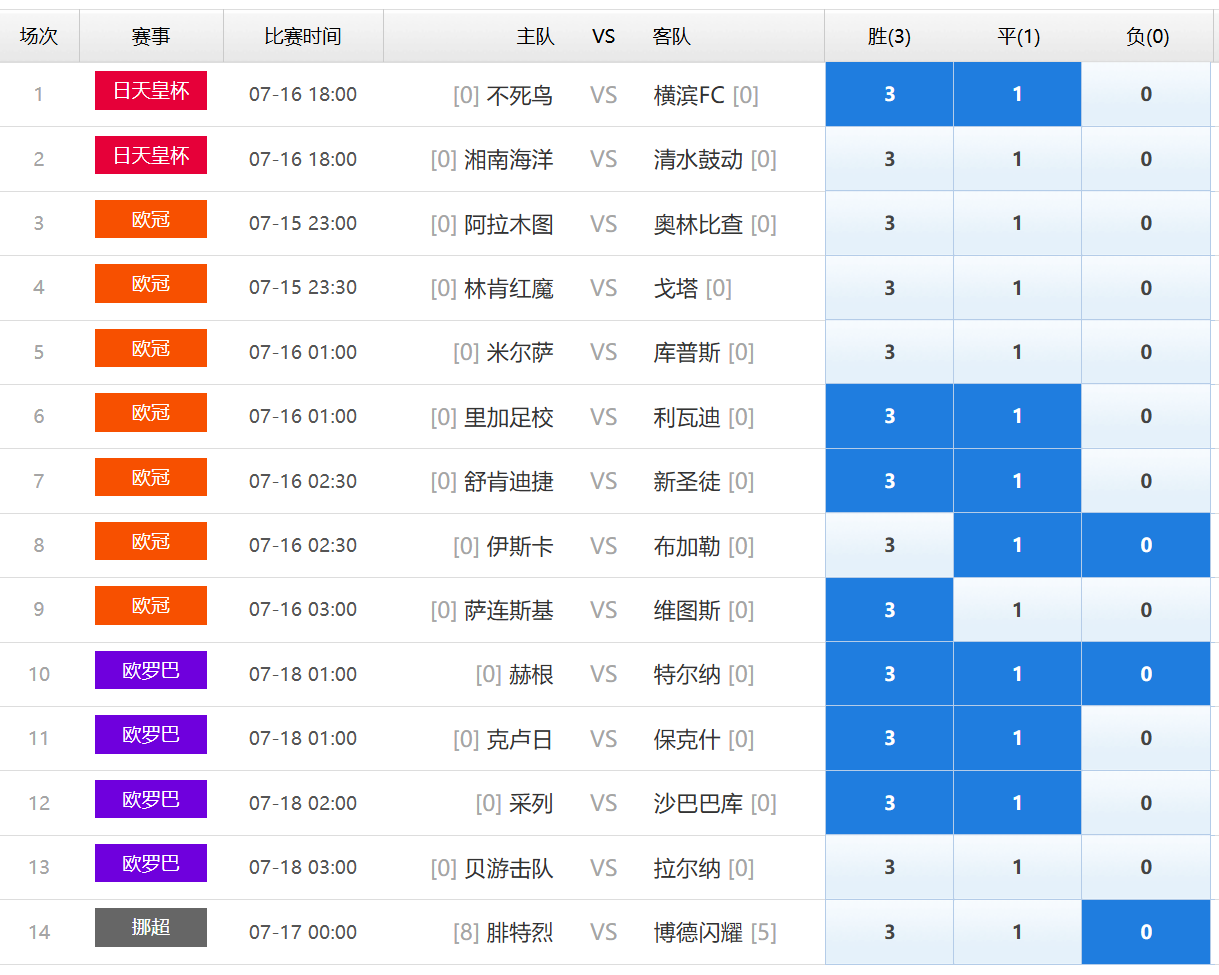Click 日天皇杯 league tag in row 2
The width and height of the screenshot is (1219, 975).
[151, 155]
